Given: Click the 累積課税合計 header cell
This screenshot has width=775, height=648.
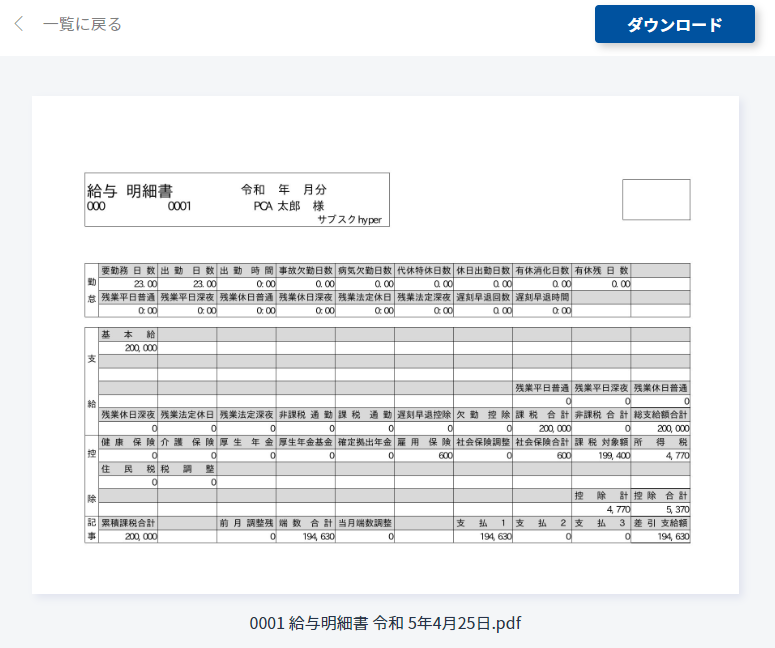Looking at the screenshot, I should click(x=128, y=523).
